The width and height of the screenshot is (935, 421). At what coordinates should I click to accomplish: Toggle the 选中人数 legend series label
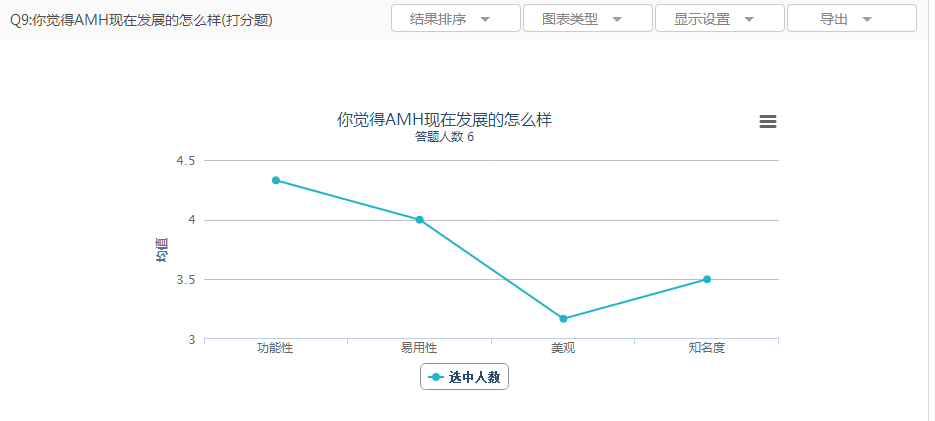point(474,377)
